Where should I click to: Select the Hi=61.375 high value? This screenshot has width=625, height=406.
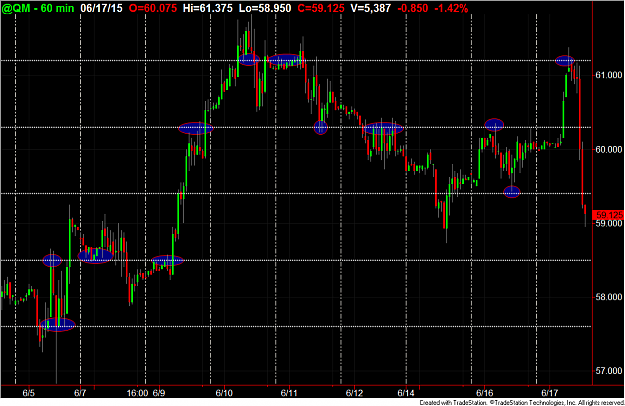(208, 8)
